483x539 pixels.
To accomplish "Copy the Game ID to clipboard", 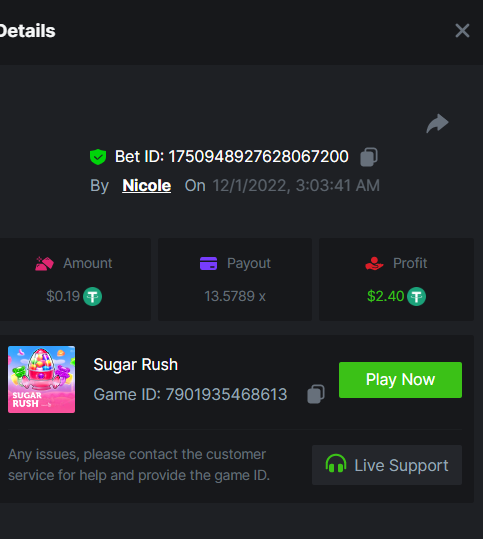I will [316, 394].
